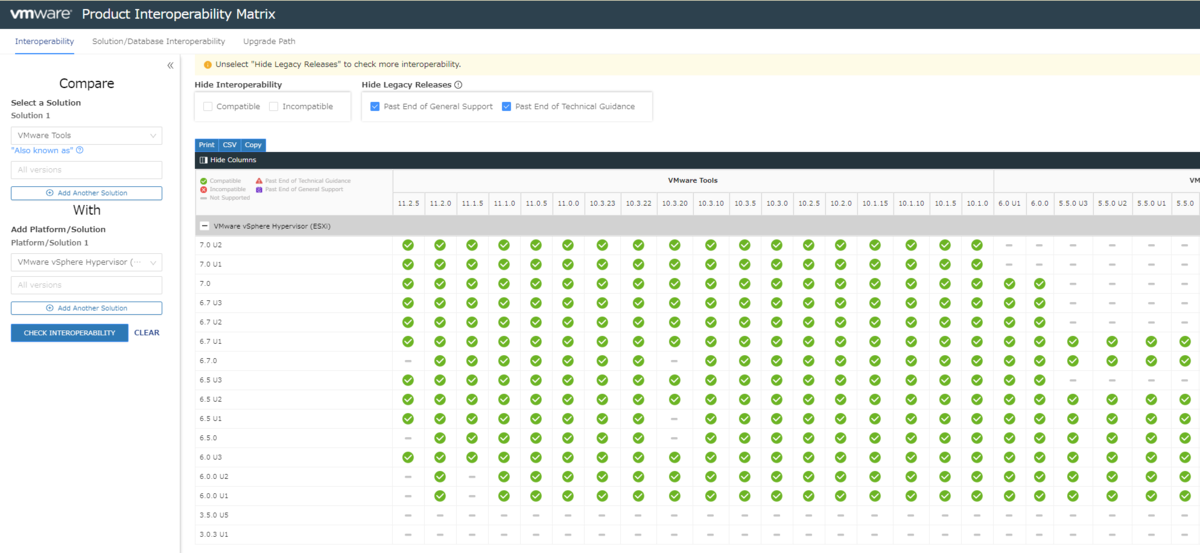Click the Hide Columns button

coord(228,160)
